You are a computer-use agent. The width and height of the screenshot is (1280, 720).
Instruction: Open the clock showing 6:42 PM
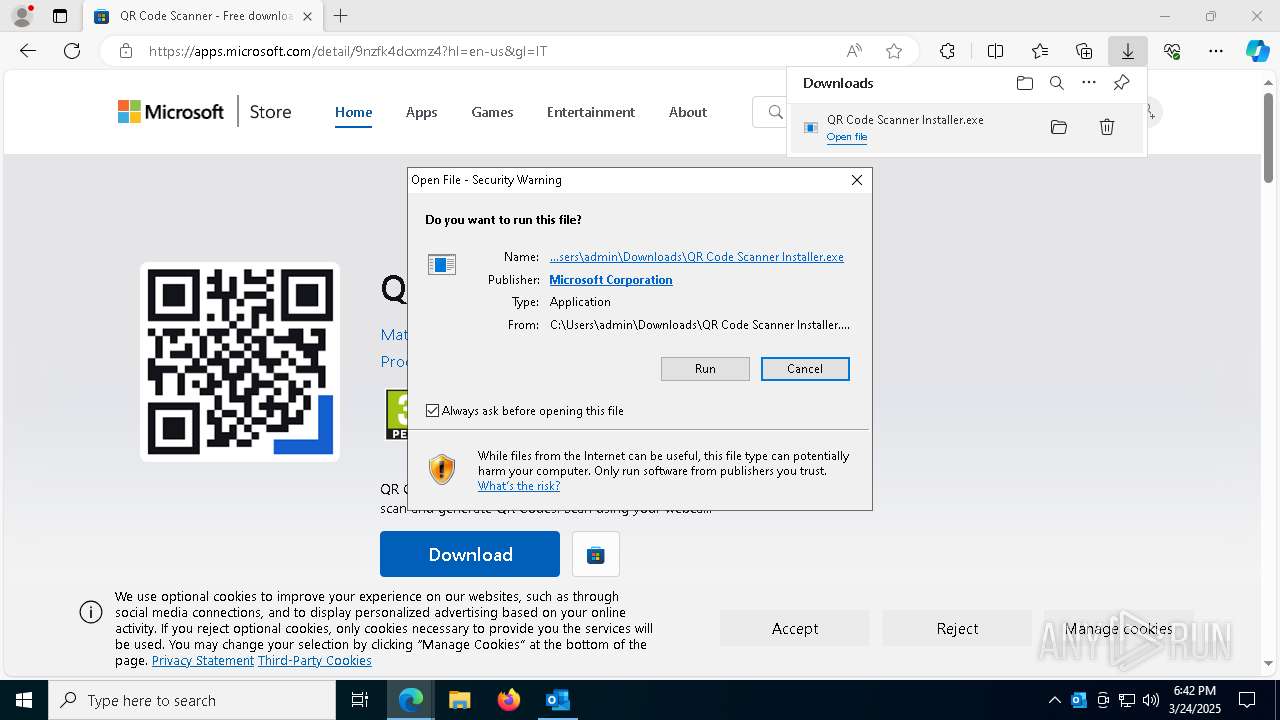[1194, 700]
